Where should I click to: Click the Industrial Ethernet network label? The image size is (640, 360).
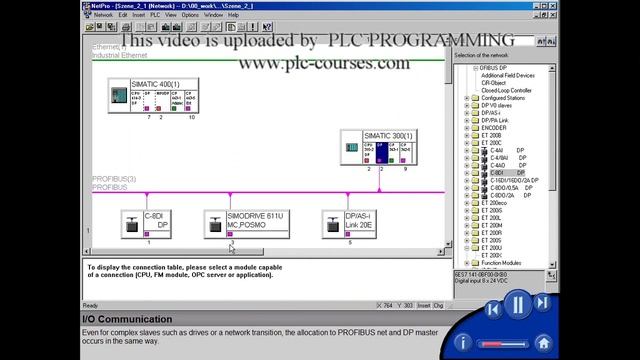pos(120,55)
